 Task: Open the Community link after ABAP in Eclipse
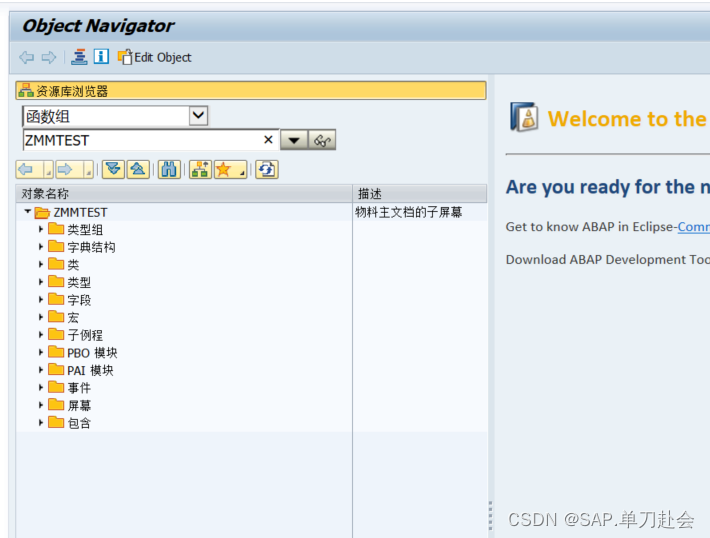[x=694, y=226]
